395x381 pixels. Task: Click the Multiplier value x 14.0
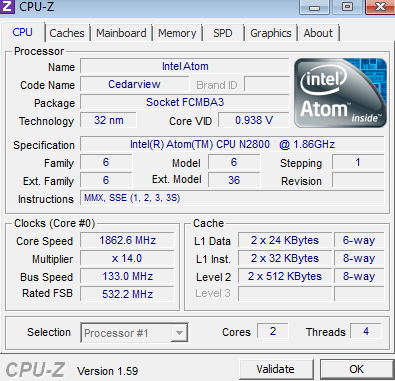coord(127,258)
